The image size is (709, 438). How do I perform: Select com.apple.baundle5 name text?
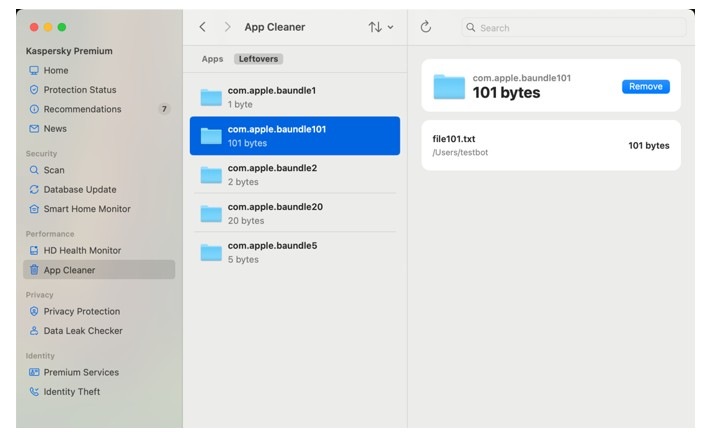(272, 246)
